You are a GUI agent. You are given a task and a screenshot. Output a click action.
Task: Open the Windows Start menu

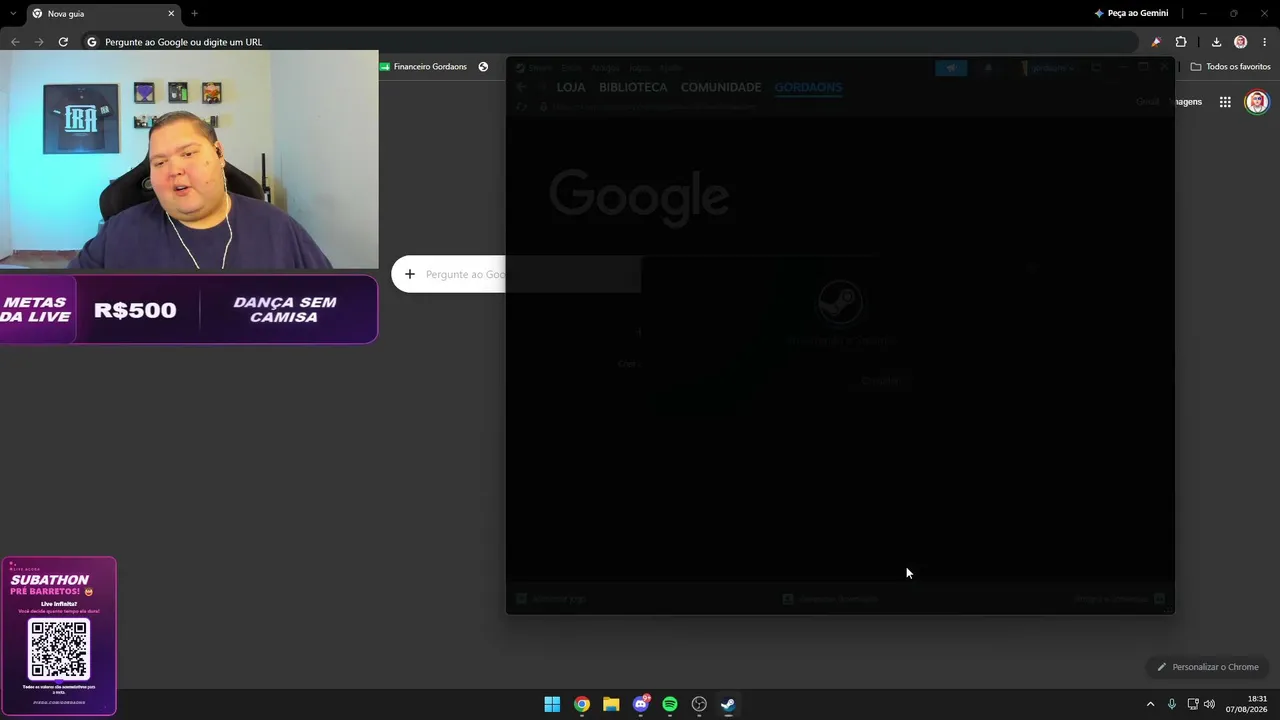pyautogui.click(x=552, y=704)
